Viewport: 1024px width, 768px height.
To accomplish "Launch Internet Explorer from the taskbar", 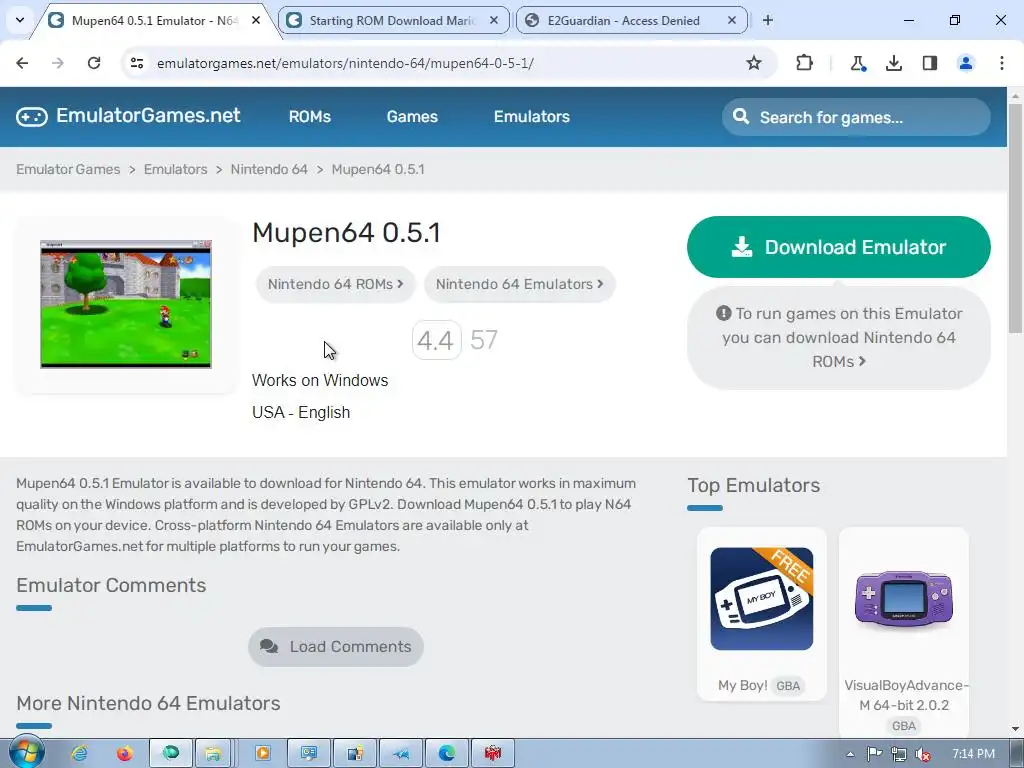I will coord(80,754).
